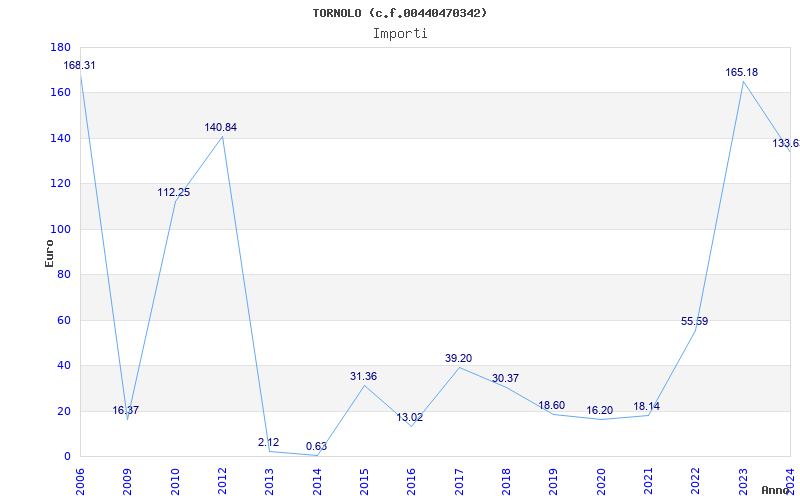The width and height of the screenshot is (800, 500).
Task: Click the 20 y-axis tick label
Action: [64, 411]
